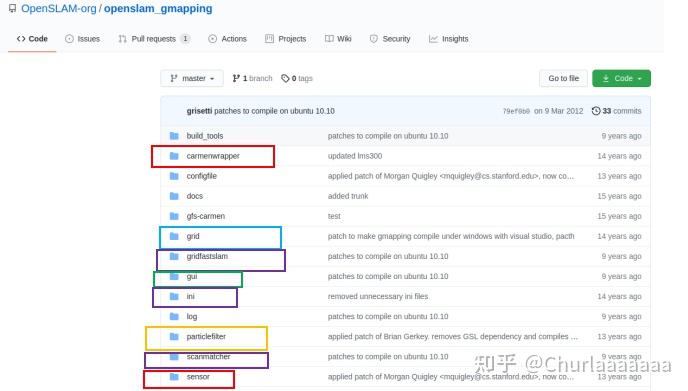View the 0 tags link

click(x=297, y=78)
